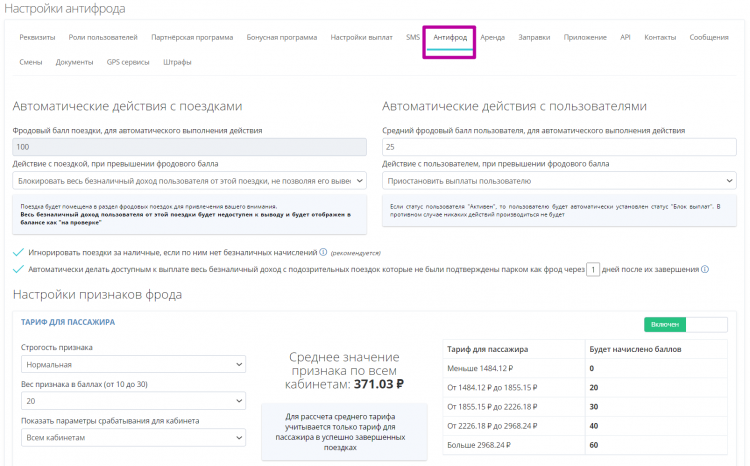Toggle 'Автоматически делать доступным к выплате' checkbox

[18, 269]
